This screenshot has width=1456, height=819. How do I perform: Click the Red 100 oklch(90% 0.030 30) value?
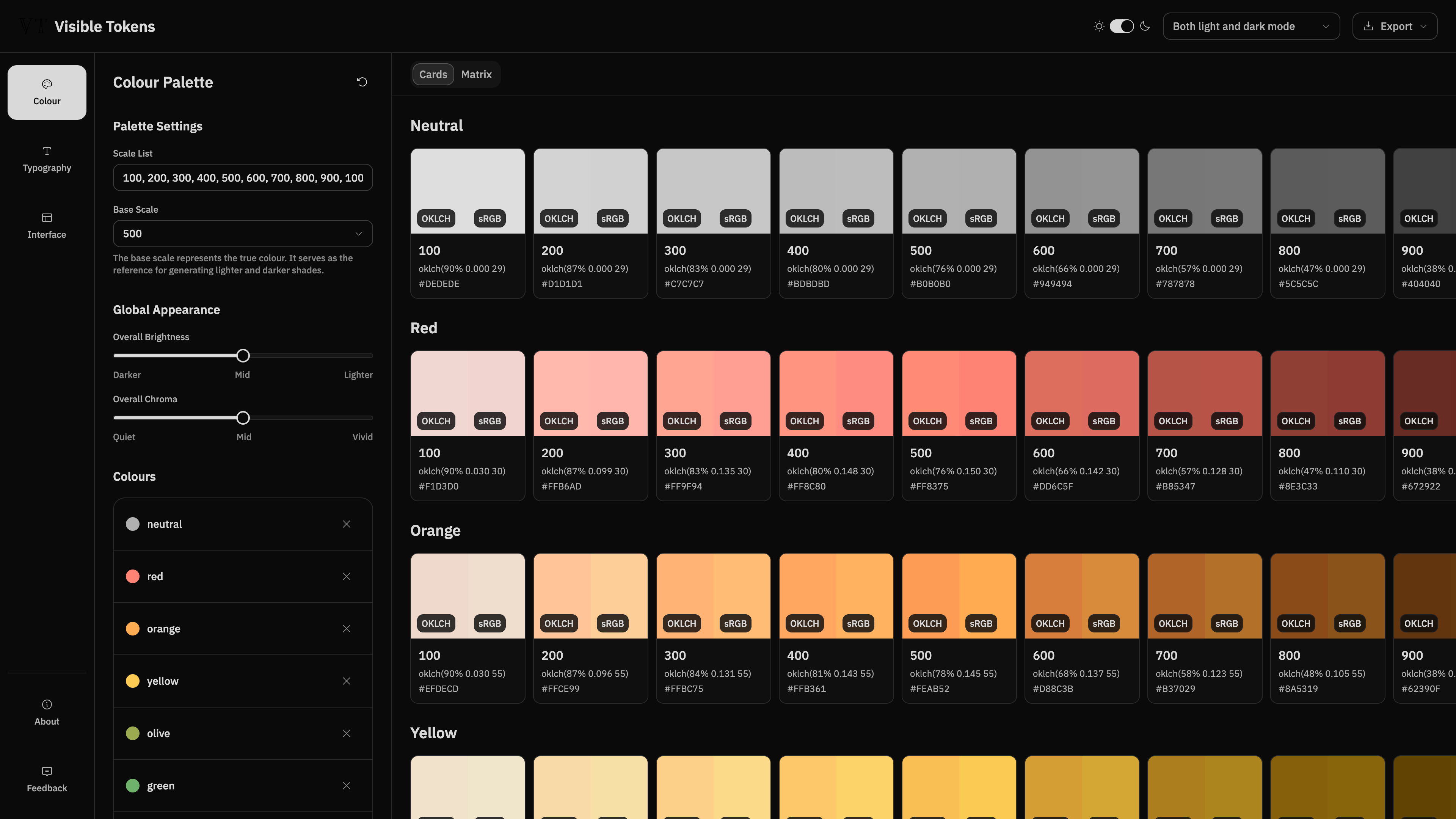tap(462, 471)
